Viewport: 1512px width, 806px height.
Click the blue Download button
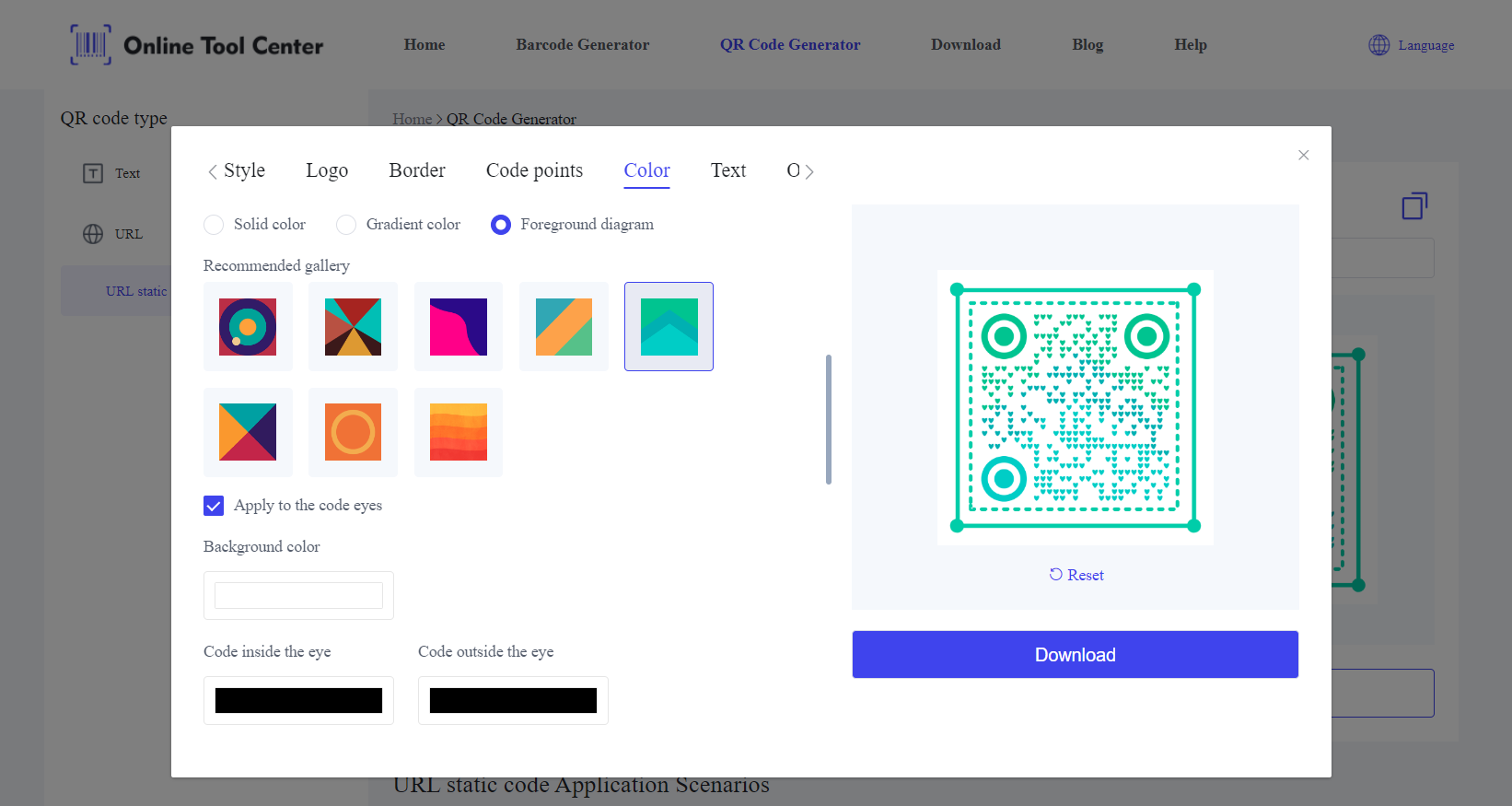pos(1076,655)
